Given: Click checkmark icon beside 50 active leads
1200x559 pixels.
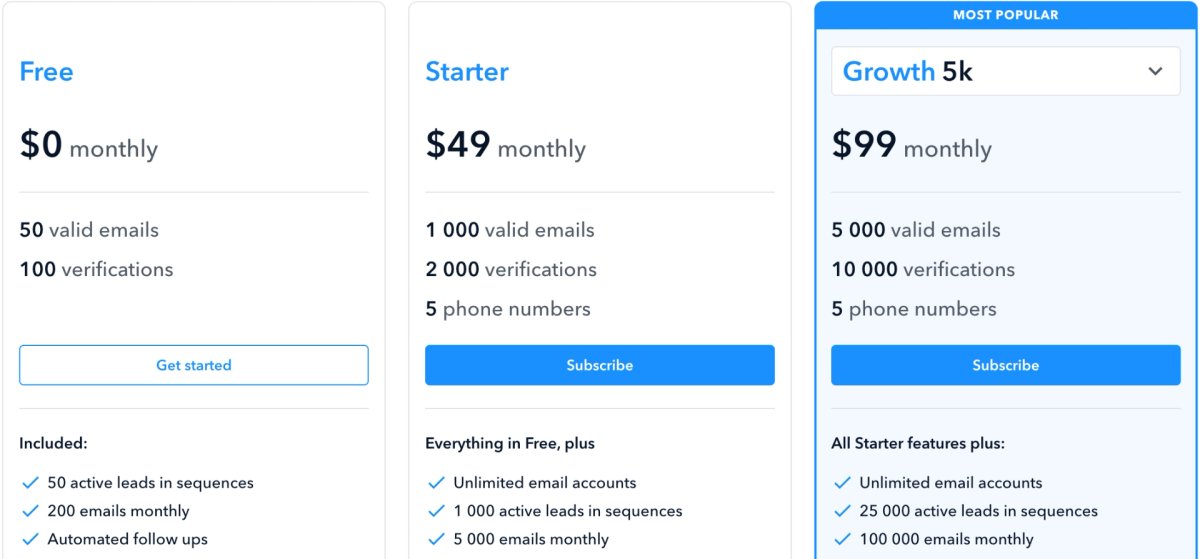Looking at the screenshot, I should 30,483.
